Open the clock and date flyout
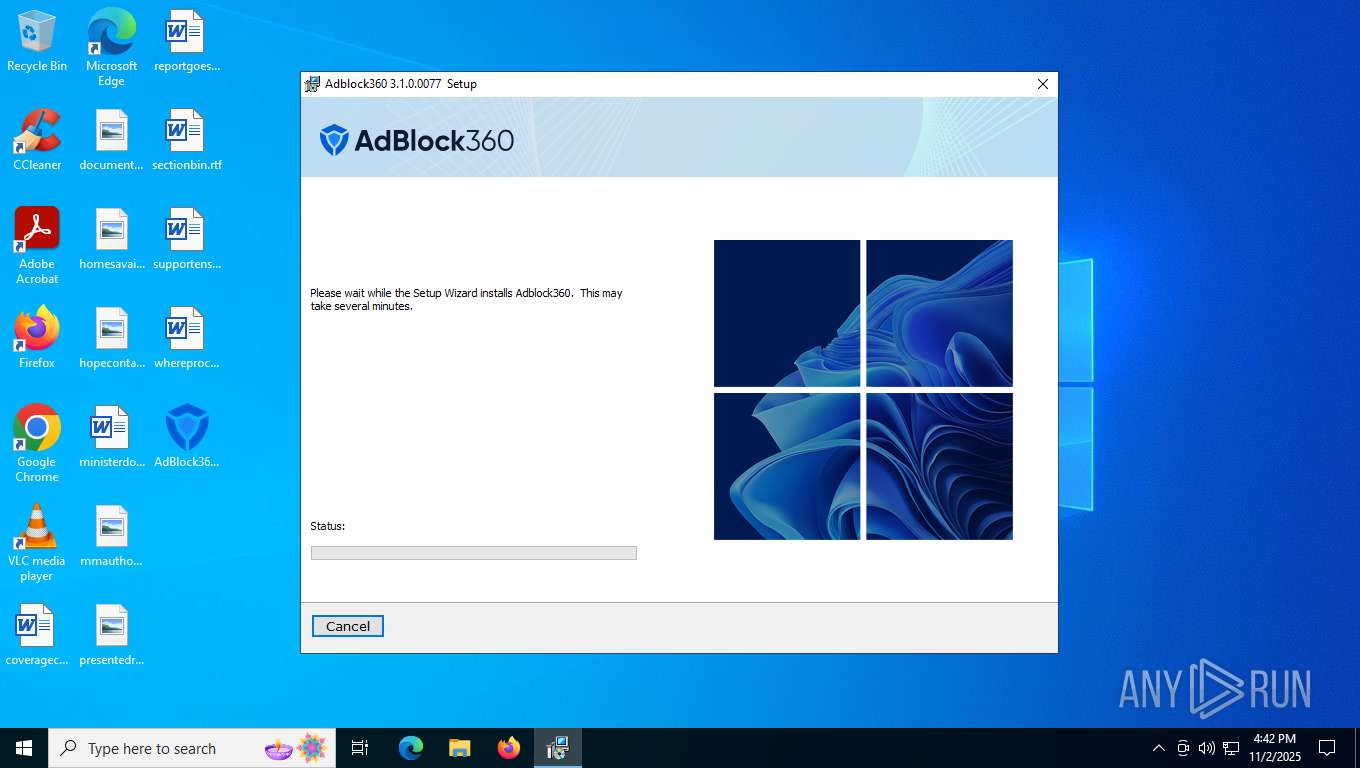Viewport: 1360px width, 768px height. tap(1274, 748)
